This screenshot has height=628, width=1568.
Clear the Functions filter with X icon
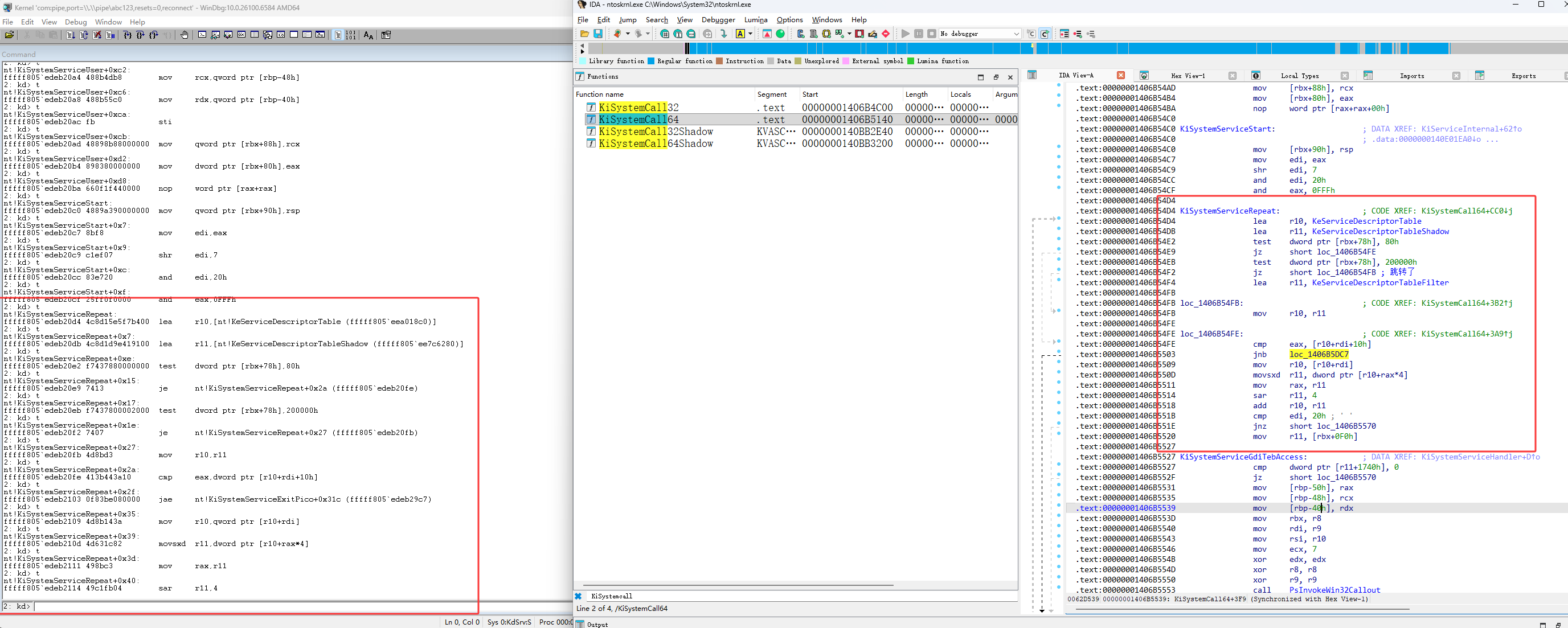click(x=578, y=596)
